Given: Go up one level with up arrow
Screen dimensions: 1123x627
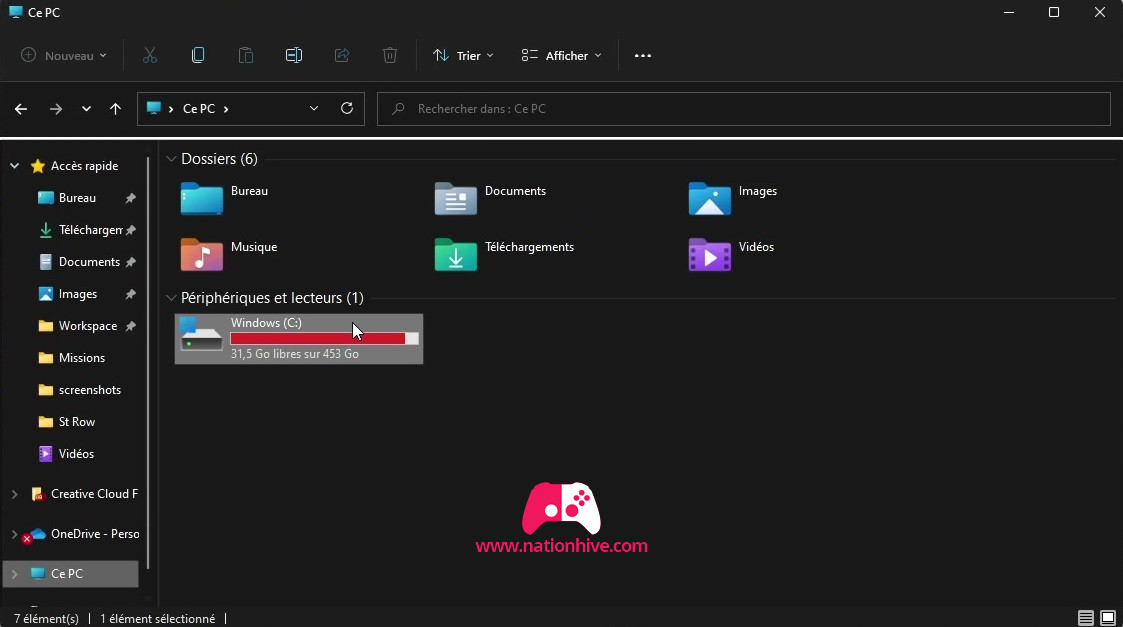Looking at the screenshot, I should coord(115,109).
